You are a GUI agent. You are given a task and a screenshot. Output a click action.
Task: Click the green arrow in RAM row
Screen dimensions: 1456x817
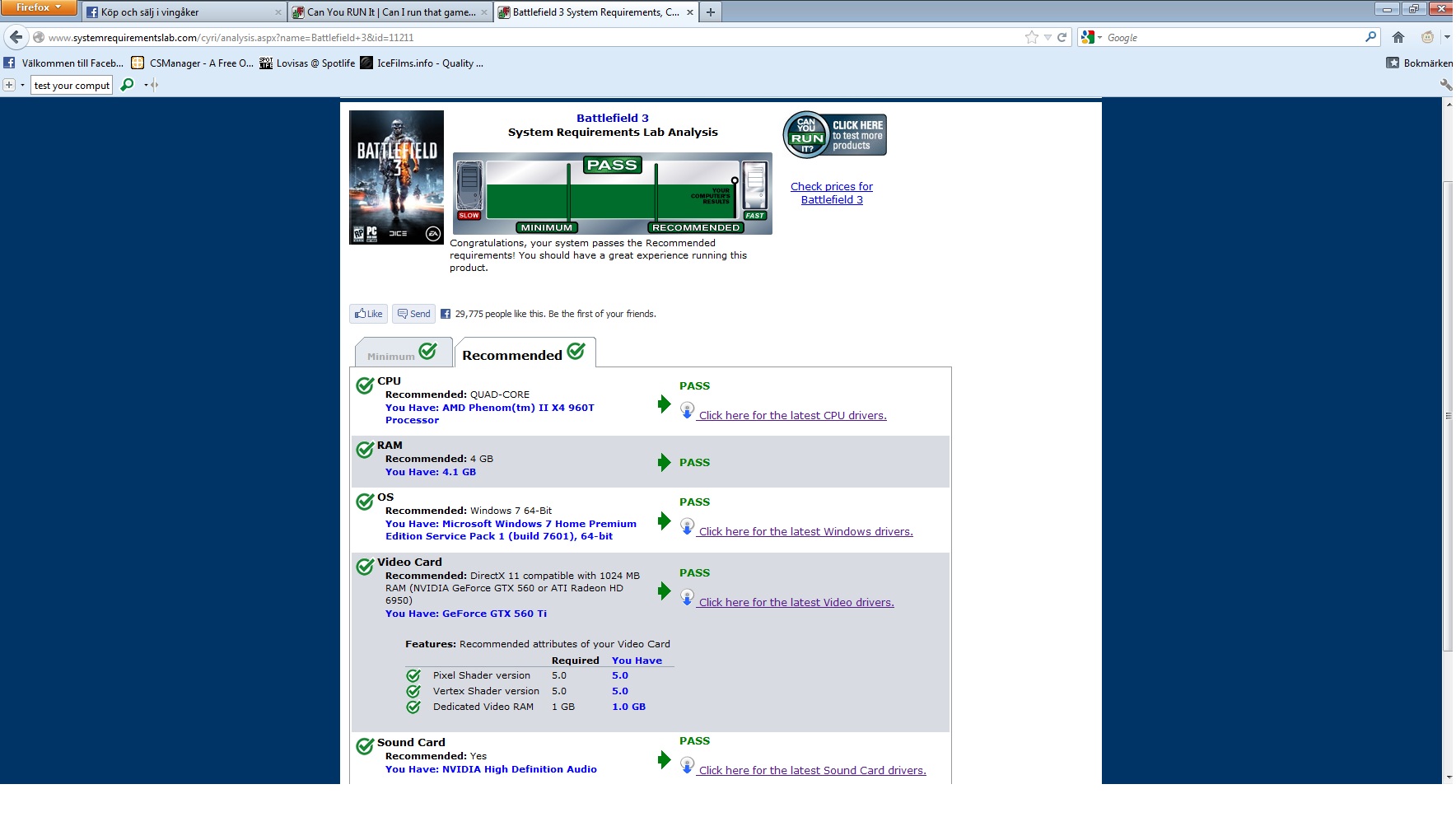665,462
